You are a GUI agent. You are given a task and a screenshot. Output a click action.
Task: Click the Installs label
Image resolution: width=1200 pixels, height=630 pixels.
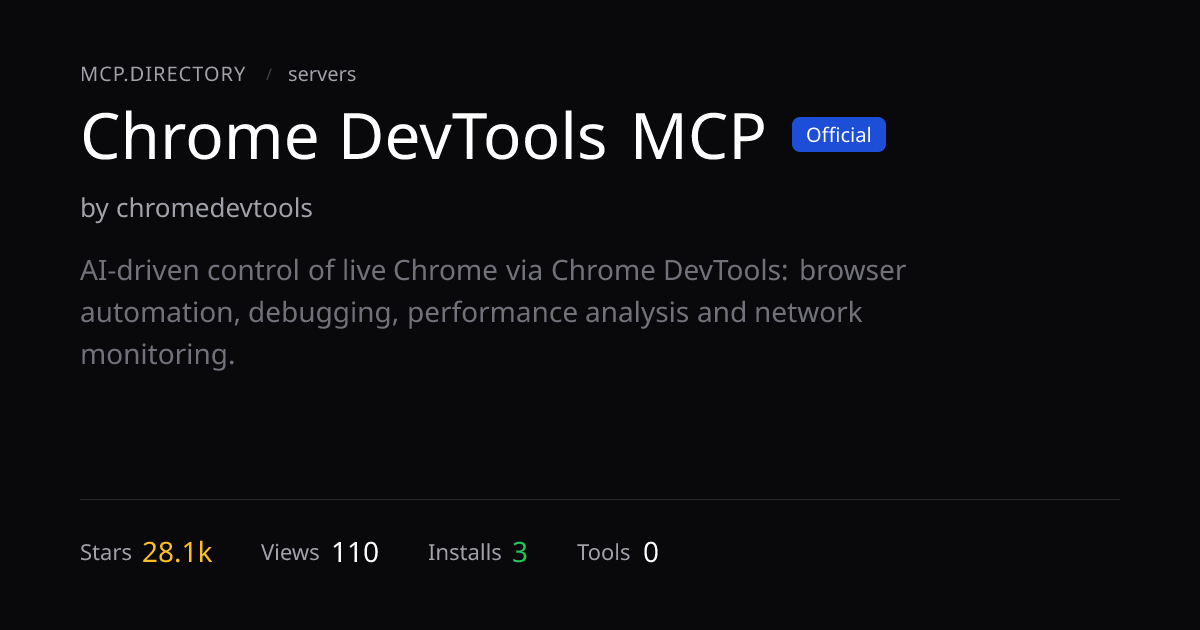pyautogui.click(x=465, y=553)
